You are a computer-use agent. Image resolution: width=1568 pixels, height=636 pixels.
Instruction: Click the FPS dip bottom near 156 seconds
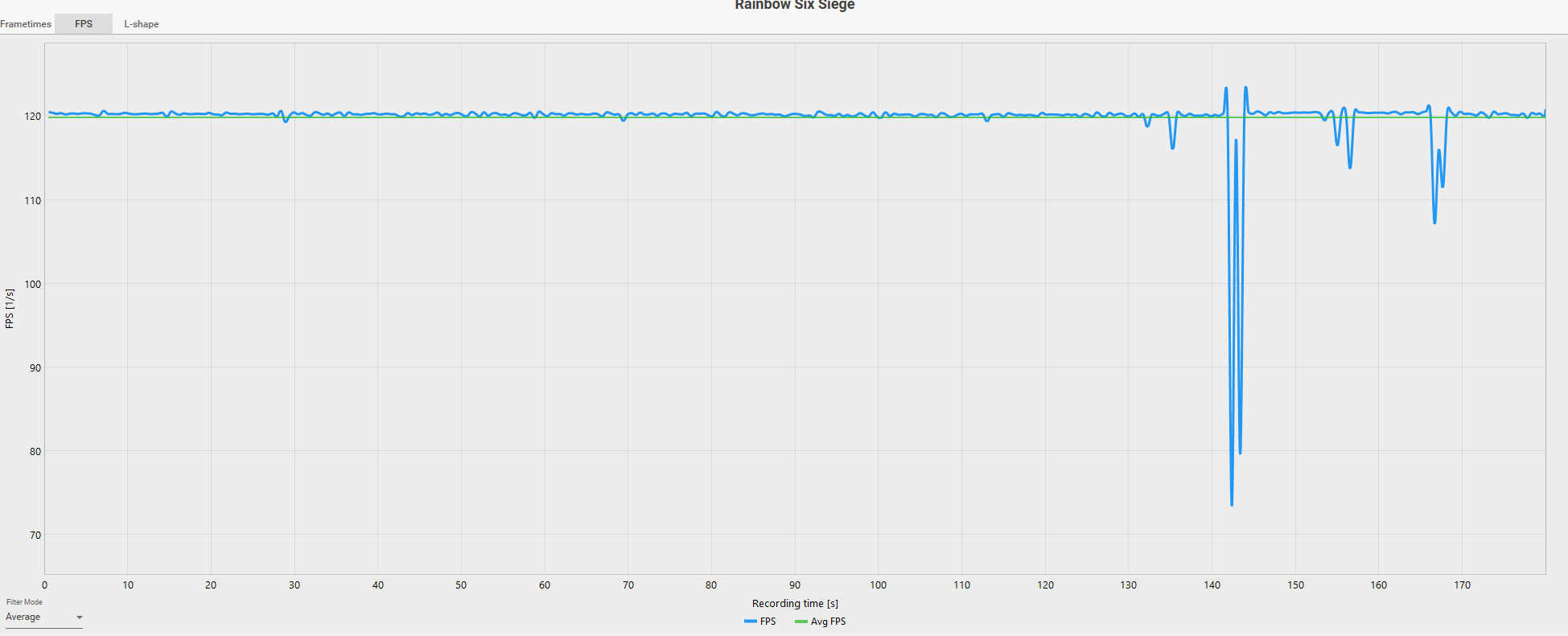click(1350, 167)
